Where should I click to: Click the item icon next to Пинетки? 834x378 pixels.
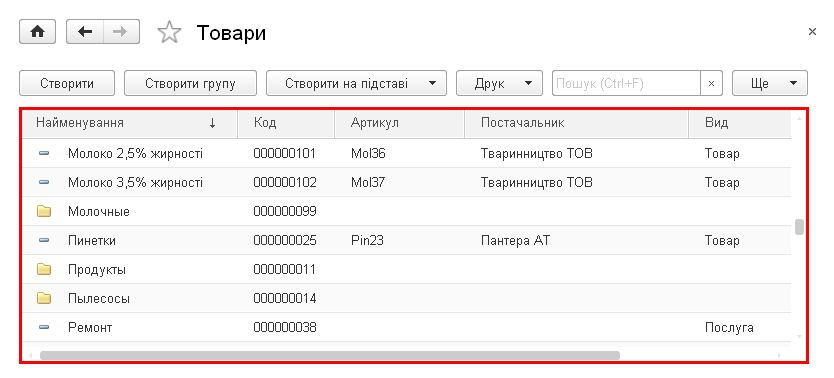tap(44, 240)
